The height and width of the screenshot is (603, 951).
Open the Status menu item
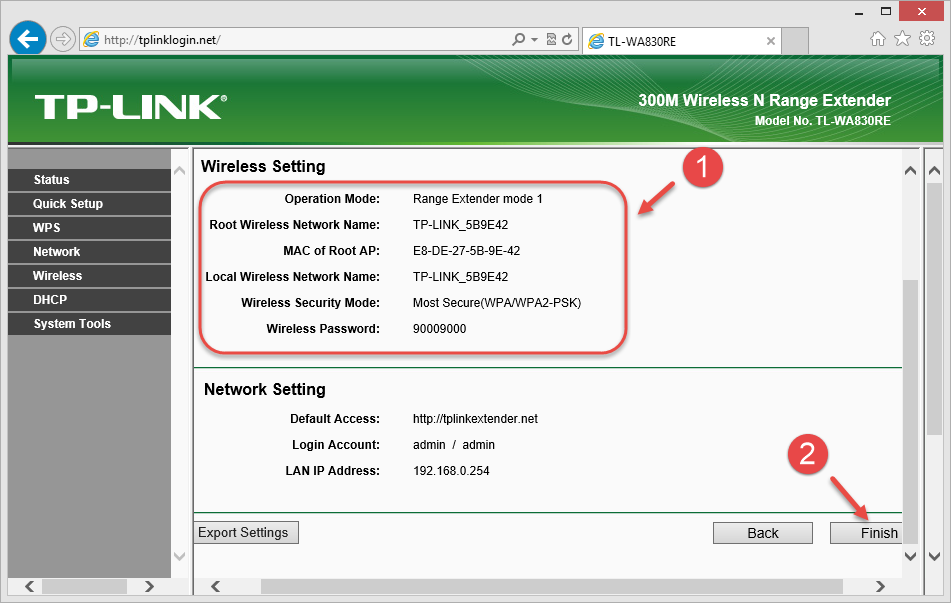click(90, 180)
